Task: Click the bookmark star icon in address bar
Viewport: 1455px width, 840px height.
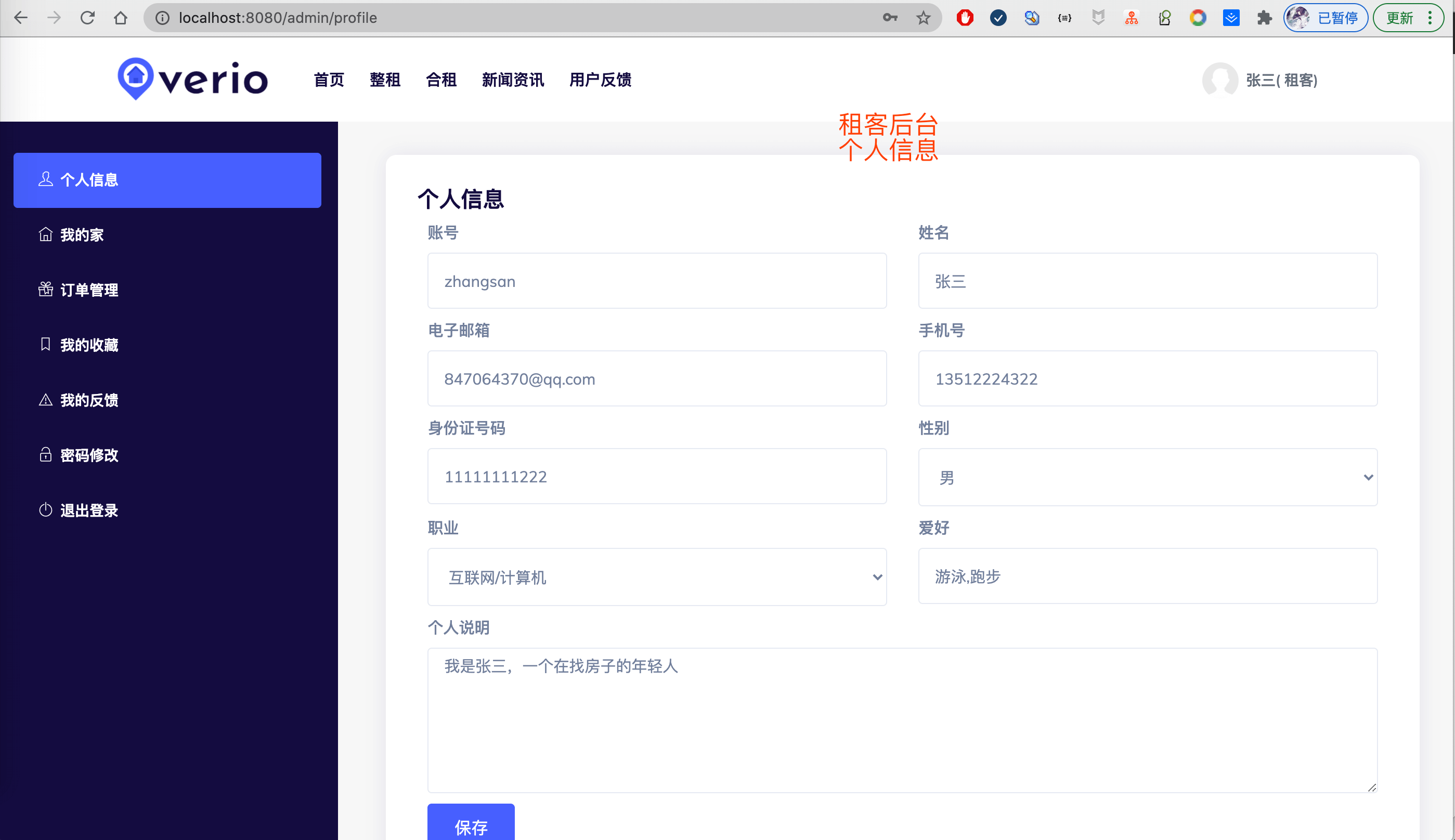Action: [x=923, y=18]
